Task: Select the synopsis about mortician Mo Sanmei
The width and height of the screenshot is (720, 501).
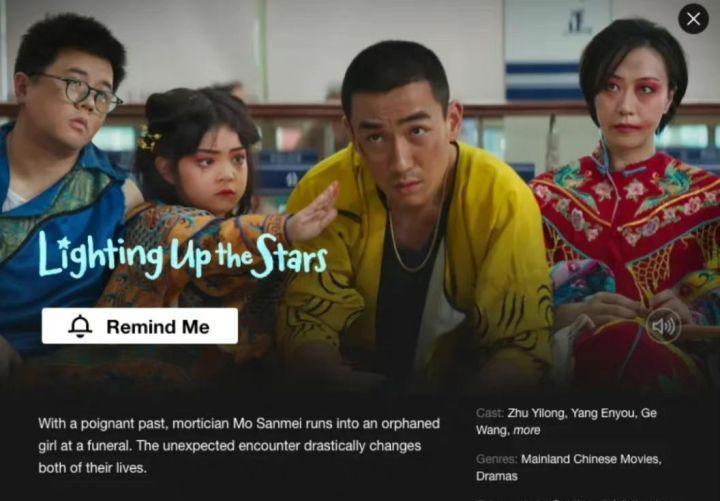Action: pos(239,445)
